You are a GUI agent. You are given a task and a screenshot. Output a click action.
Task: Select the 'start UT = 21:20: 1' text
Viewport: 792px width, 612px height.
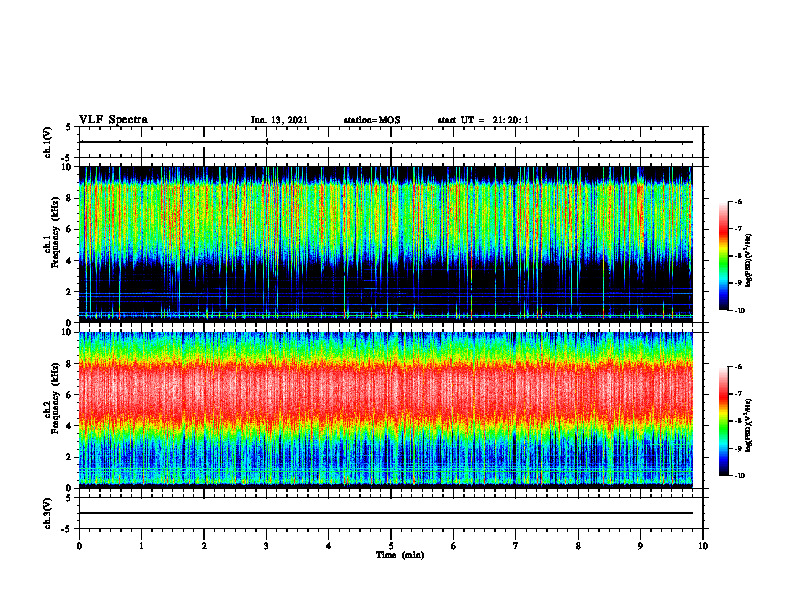click(x=483, y=120)
